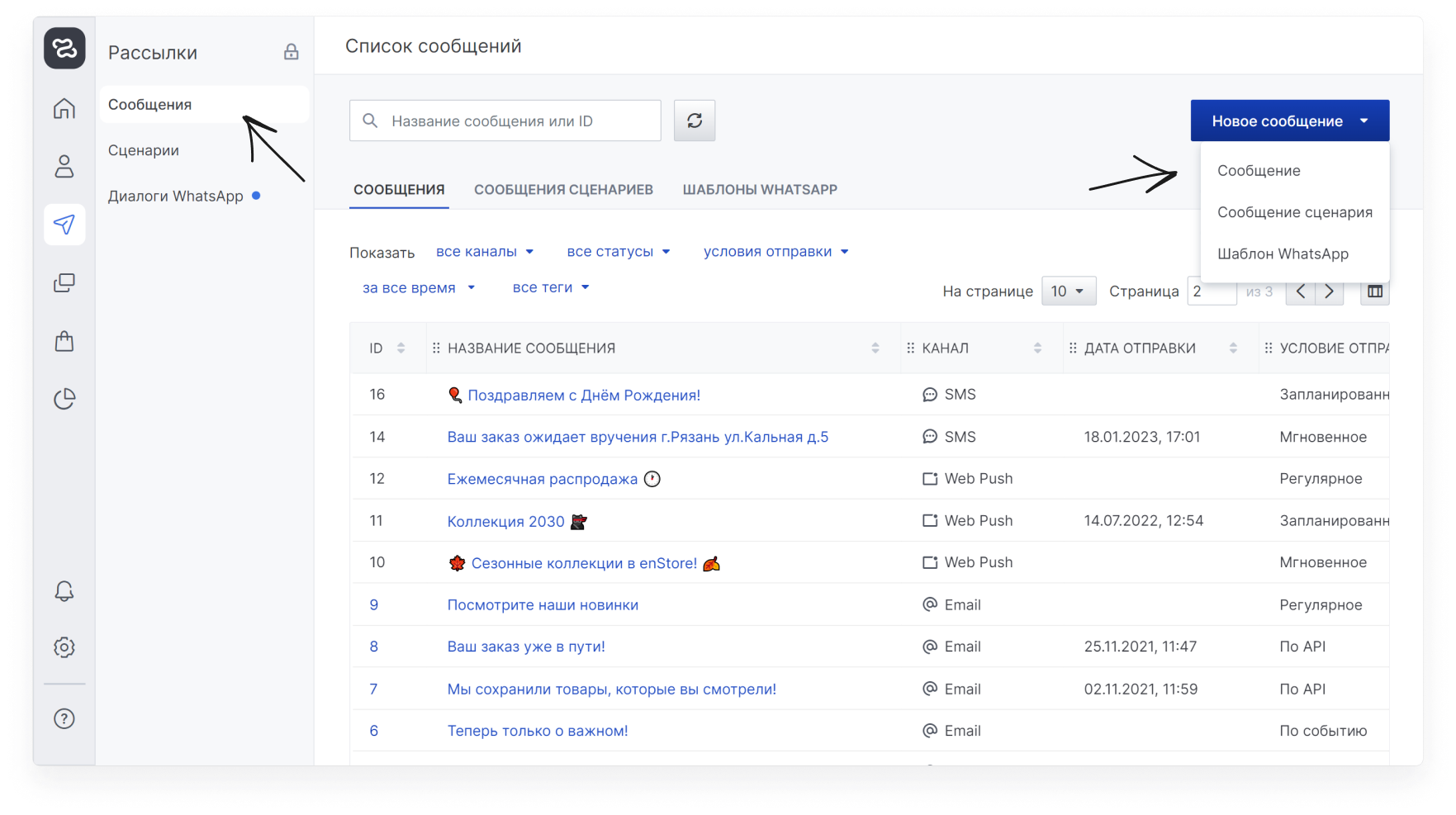Image resolution: width=1456 pixels, height=815 pixels.
Task: Open the per-page 10 dropdown
Action: pos(1069,291)
